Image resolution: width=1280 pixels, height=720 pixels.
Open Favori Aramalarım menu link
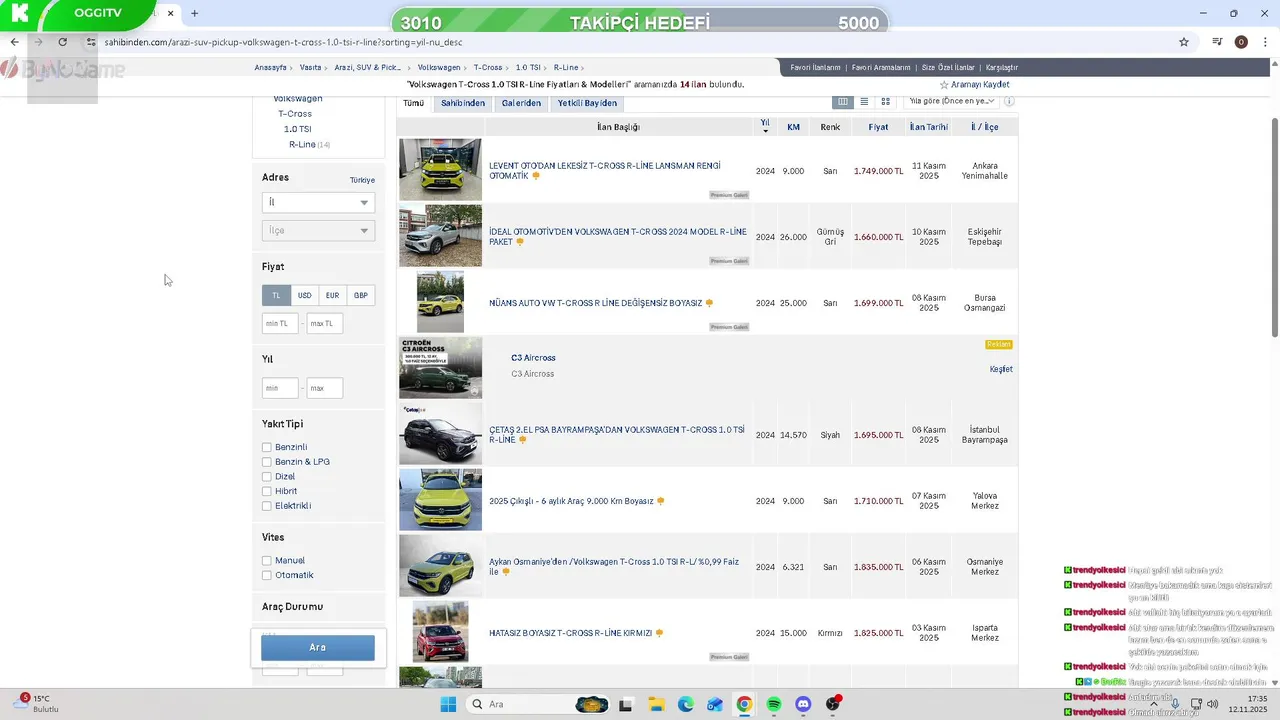click(x=881, y=67)
